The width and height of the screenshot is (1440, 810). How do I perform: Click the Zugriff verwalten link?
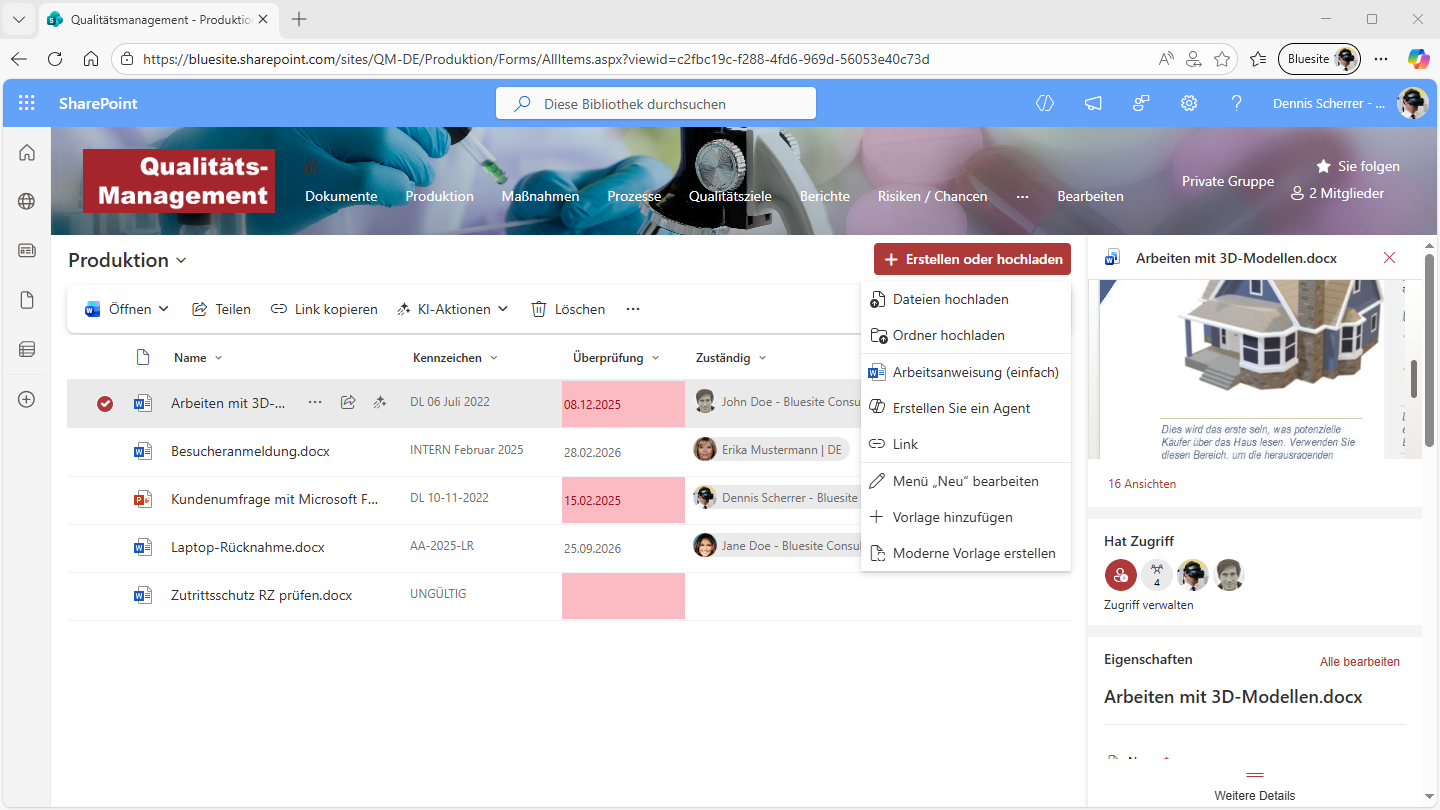click(x=1148, y=605)
